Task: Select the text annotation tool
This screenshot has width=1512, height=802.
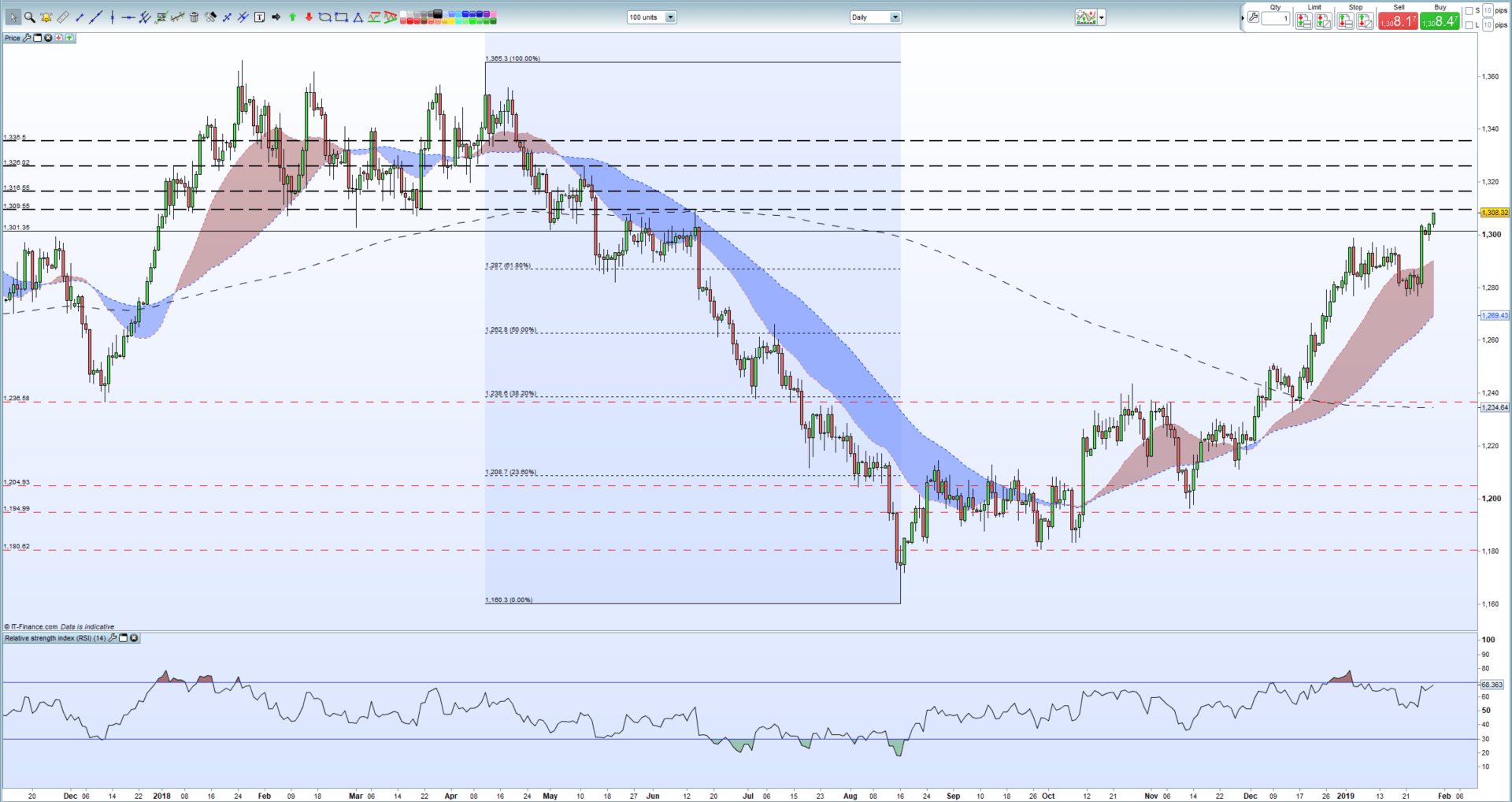Action: point(259,17)
